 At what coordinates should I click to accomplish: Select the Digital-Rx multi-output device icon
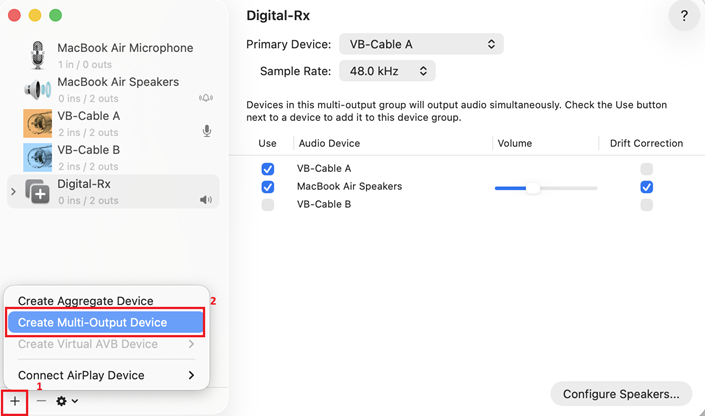coord(38,191)
